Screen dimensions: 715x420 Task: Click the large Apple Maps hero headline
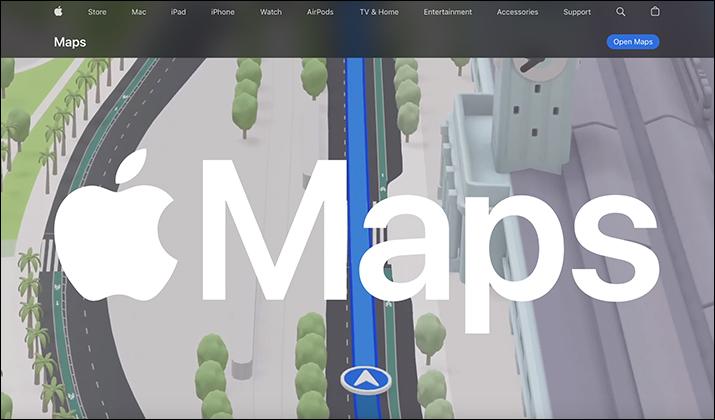pos(357,242)
